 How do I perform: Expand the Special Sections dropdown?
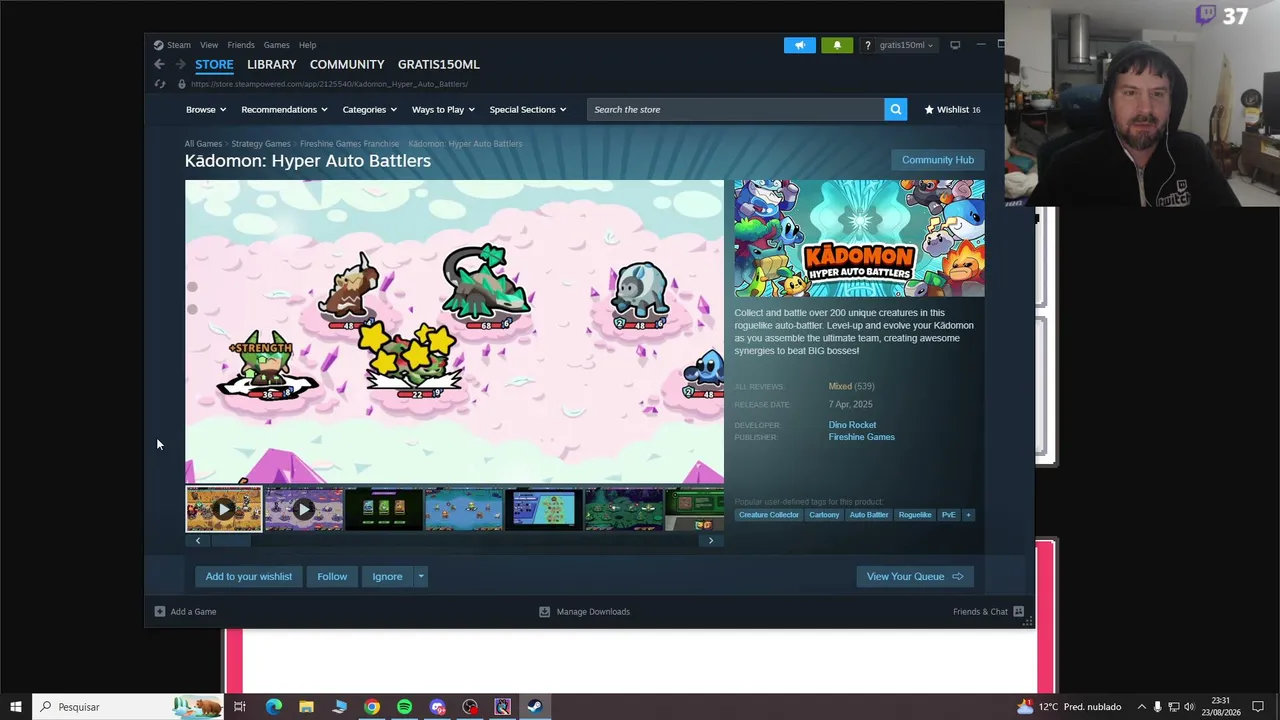[x=528, y=110]
